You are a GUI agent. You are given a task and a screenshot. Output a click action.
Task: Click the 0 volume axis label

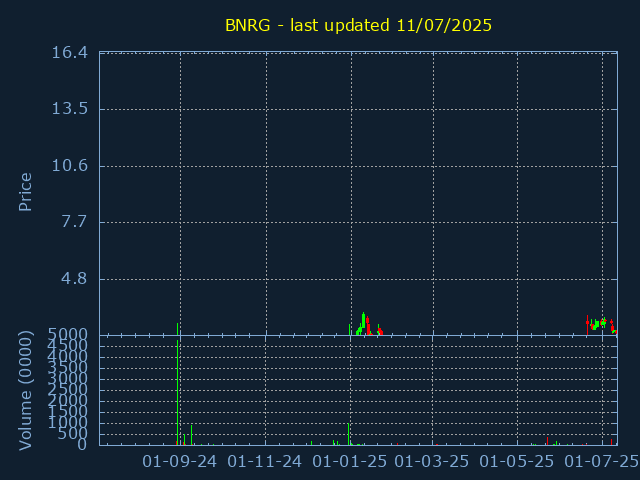click(x=82, y=444)
